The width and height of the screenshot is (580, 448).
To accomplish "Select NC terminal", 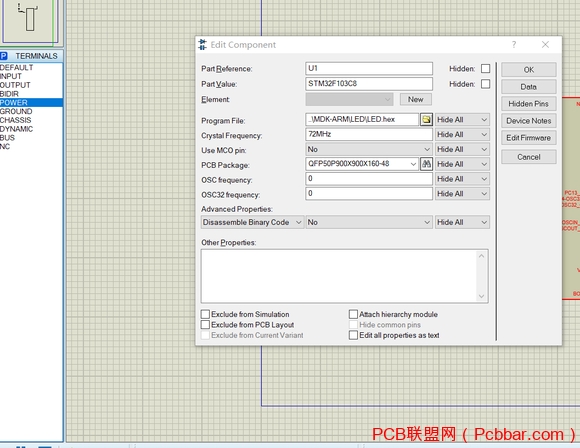I will coord(31,146).
